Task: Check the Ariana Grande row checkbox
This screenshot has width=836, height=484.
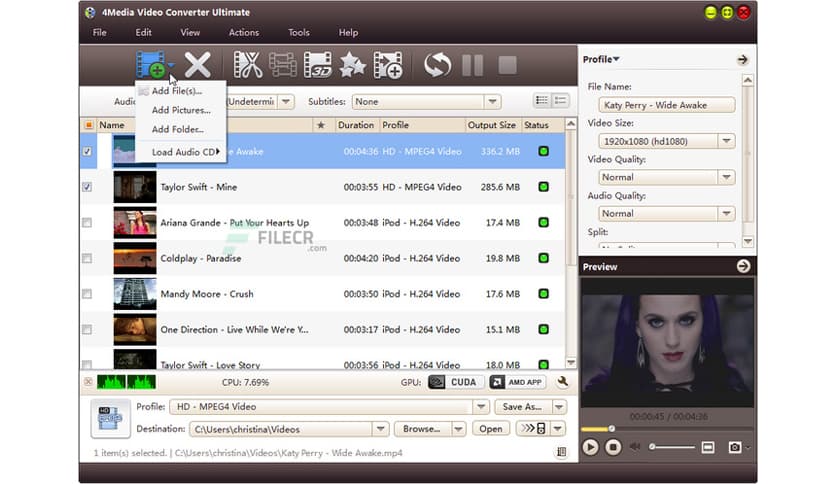Action: tap(87, 223)
